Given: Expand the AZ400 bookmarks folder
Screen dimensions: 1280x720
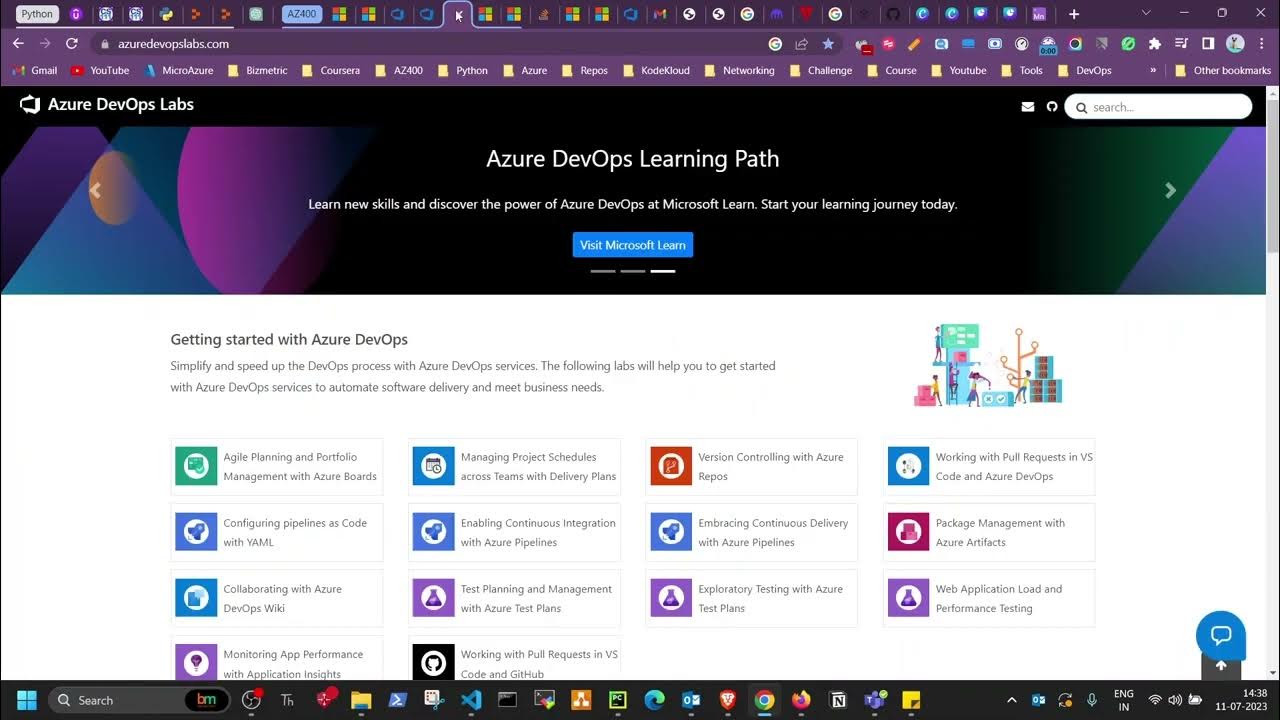Looking at the screenshot, I should coord(399,70).
